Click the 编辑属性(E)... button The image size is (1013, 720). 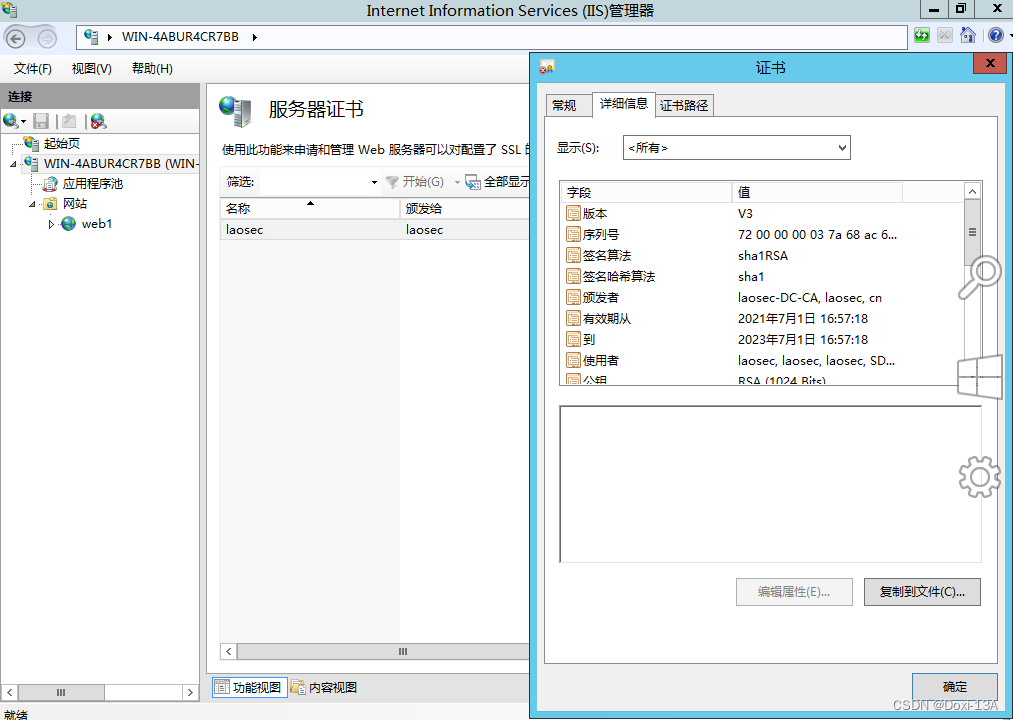794,591
